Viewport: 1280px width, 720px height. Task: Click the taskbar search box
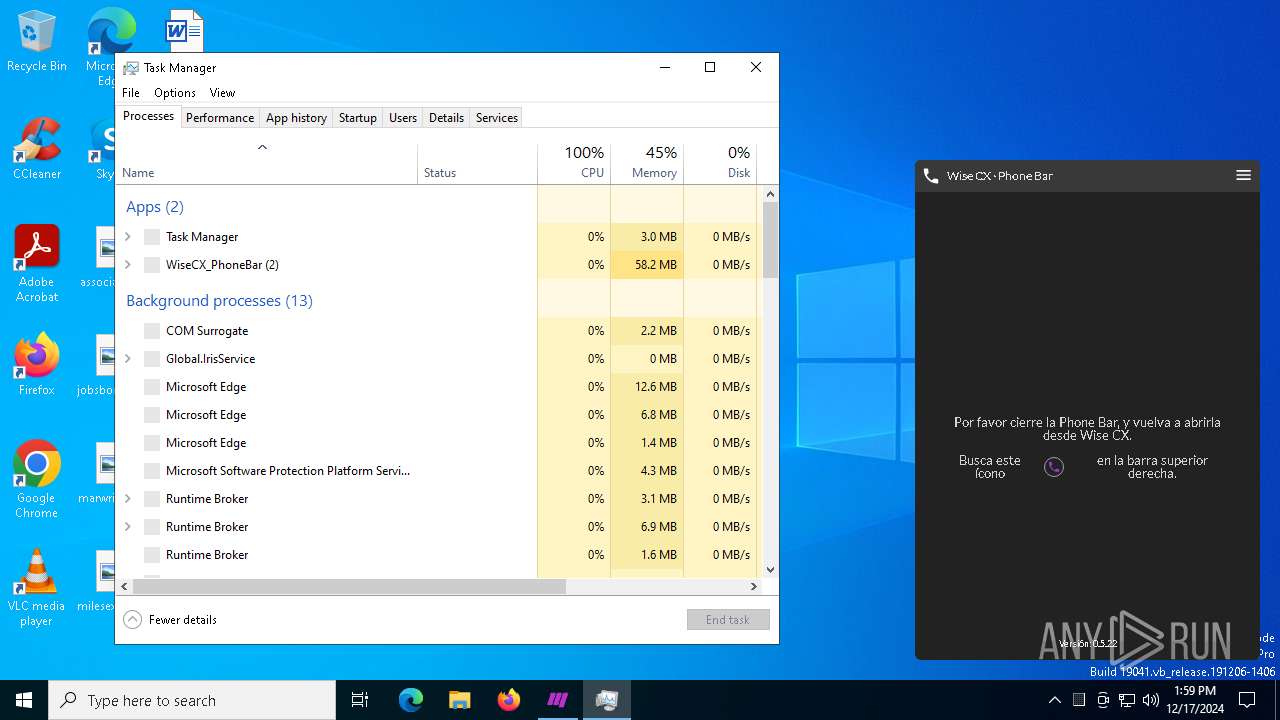coord(192,700)
